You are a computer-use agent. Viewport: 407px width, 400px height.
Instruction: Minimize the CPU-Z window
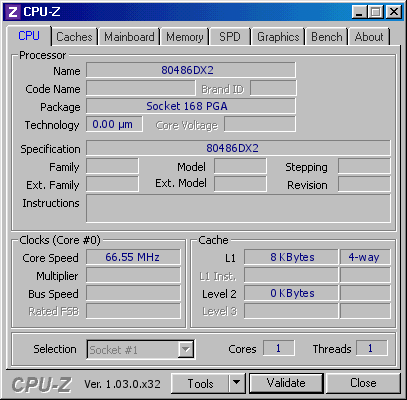pyautogui.click(x=359, y=12)
